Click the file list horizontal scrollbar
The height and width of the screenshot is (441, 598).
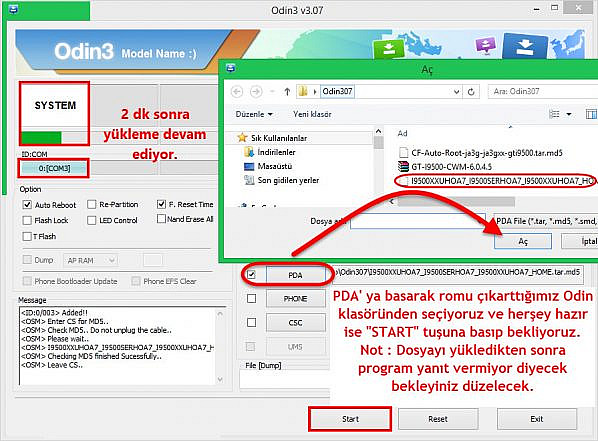456,201
